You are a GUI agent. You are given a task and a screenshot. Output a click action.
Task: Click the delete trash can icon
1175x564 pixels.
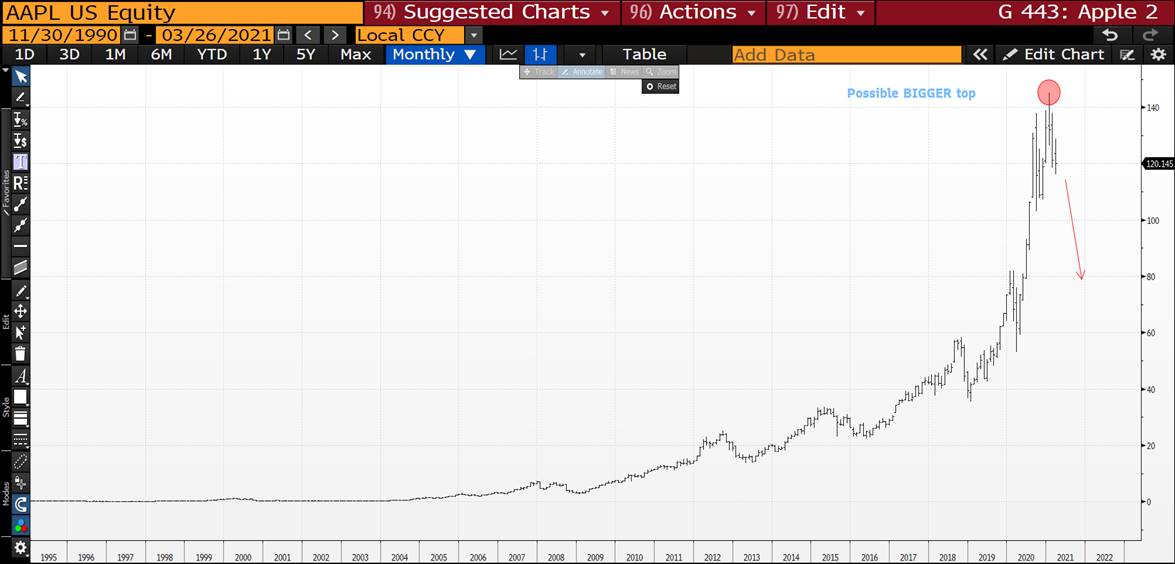(20, 354)
